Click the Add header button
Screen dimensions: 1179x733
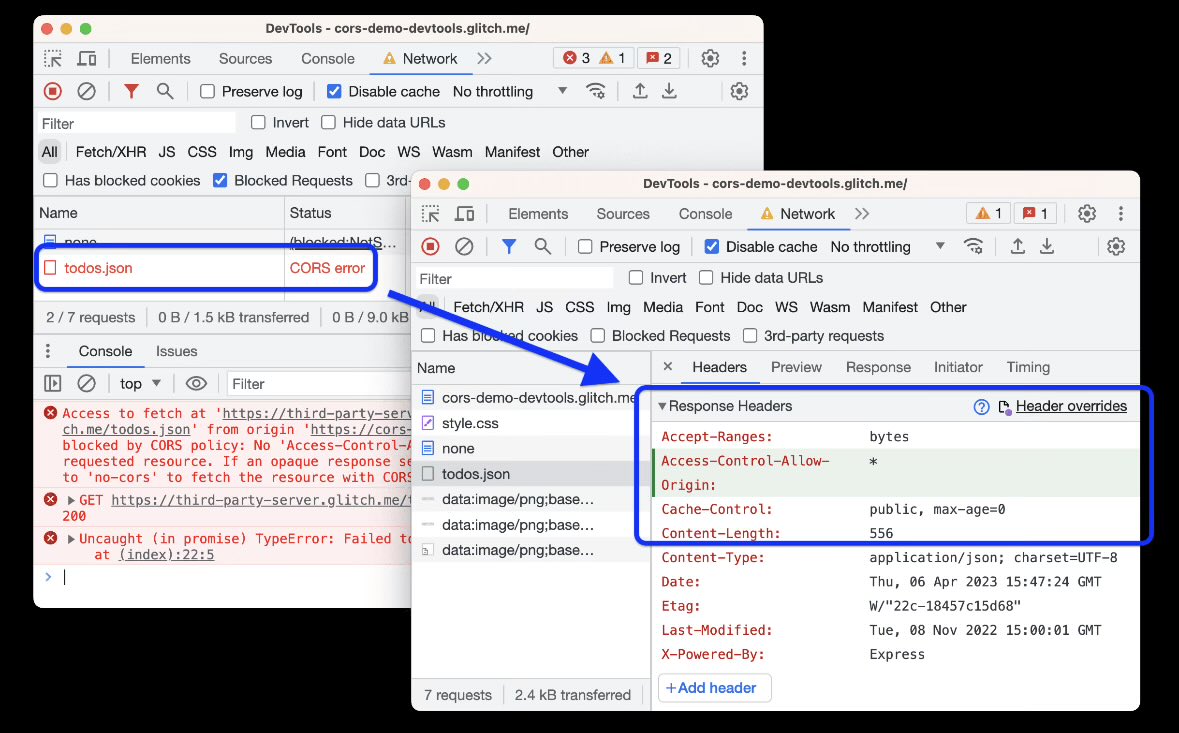[714, 688]
